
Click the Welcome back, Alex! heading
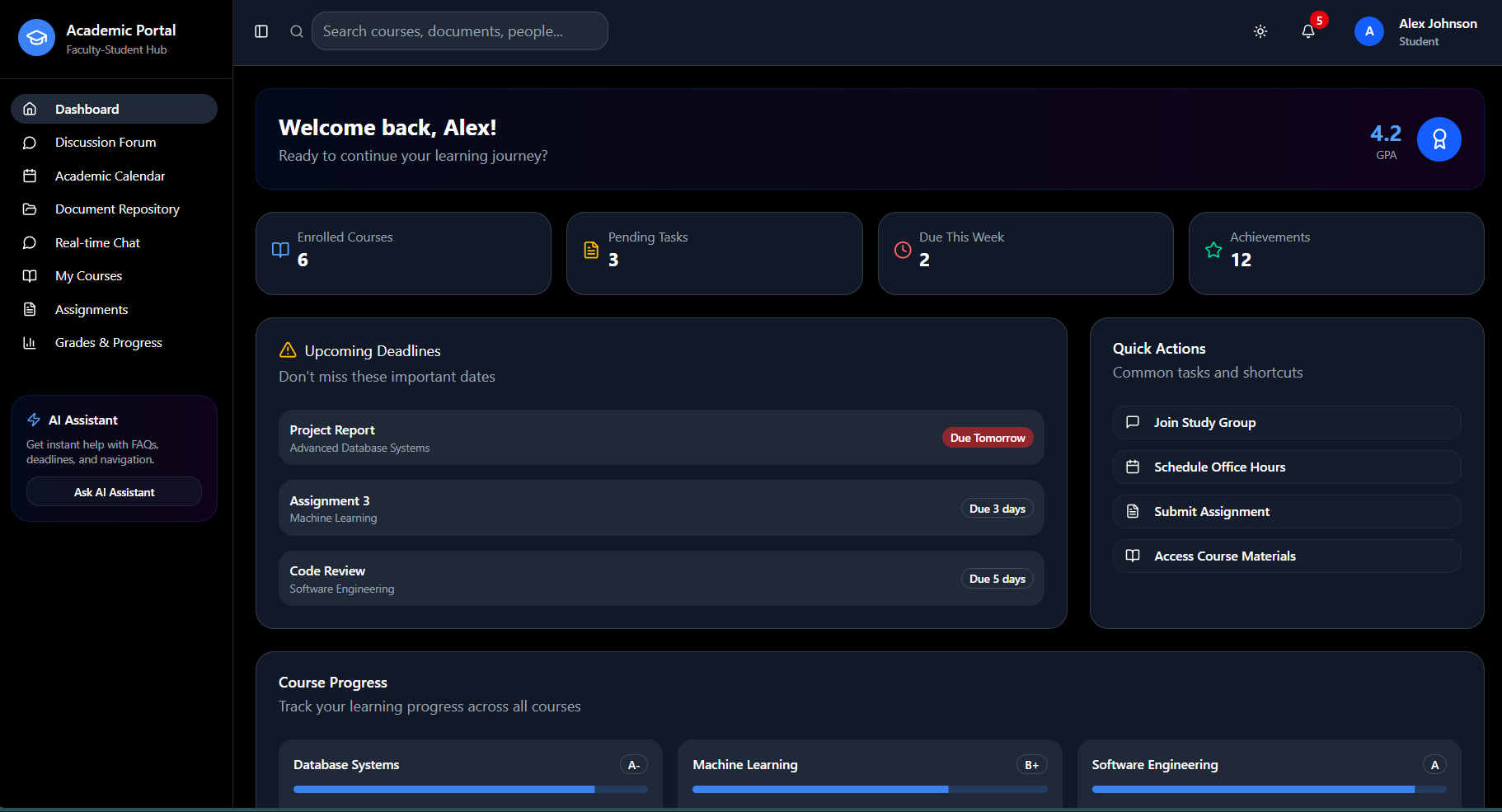point(387,128)
